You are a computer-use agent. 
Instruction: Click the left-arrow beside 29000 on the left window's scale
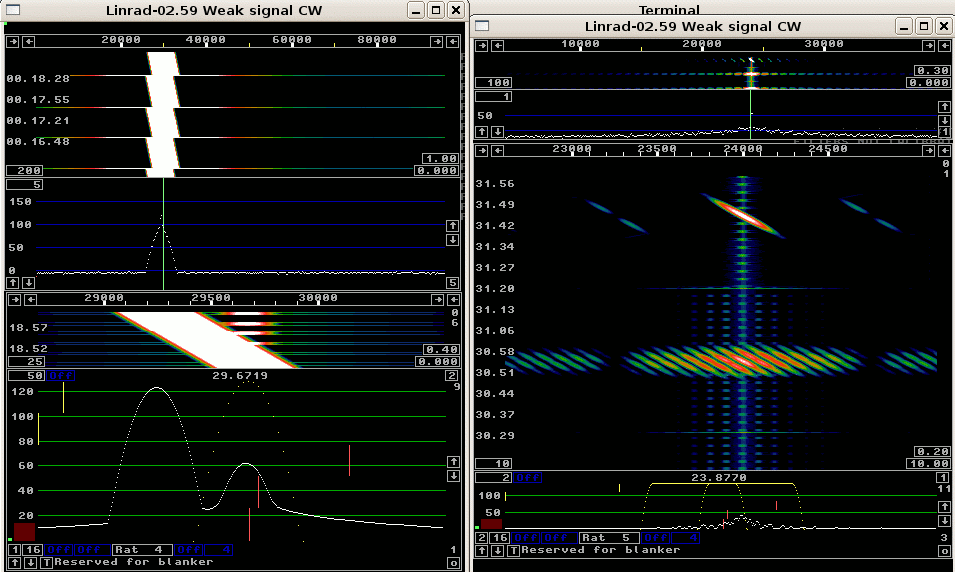click(30, 299)
